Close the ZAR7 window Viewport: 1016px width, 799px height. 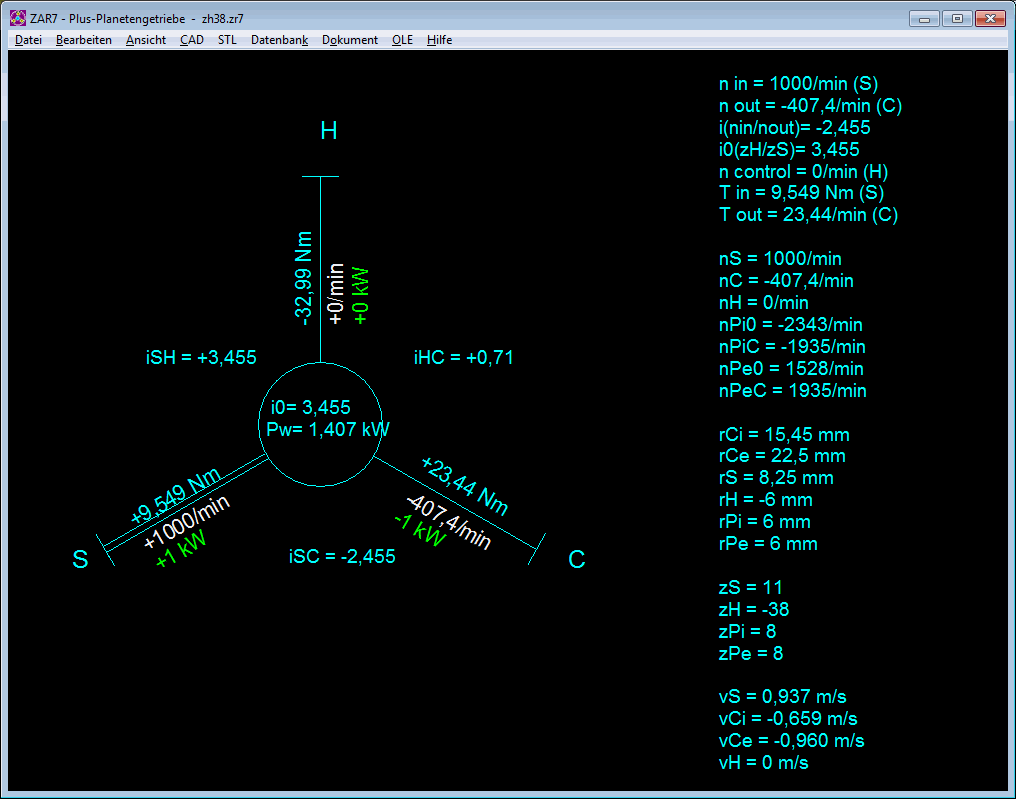pos(990,19)
